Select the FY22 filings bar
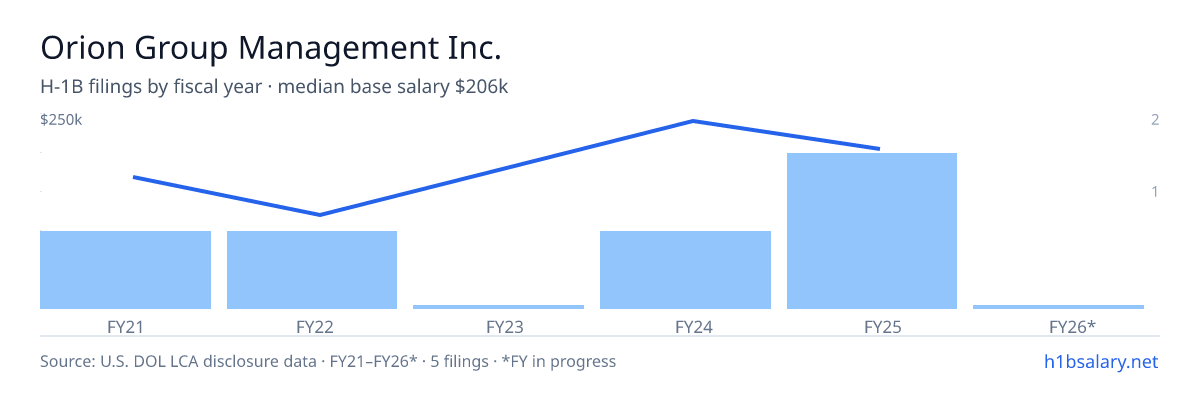This screenshot has width=1200, height=400. tap(312, 270)
